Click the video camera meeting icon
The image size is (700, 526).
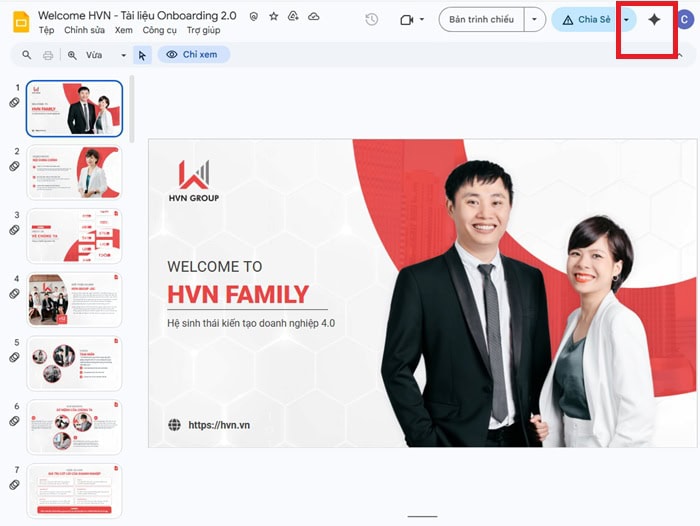click(407, 20)
